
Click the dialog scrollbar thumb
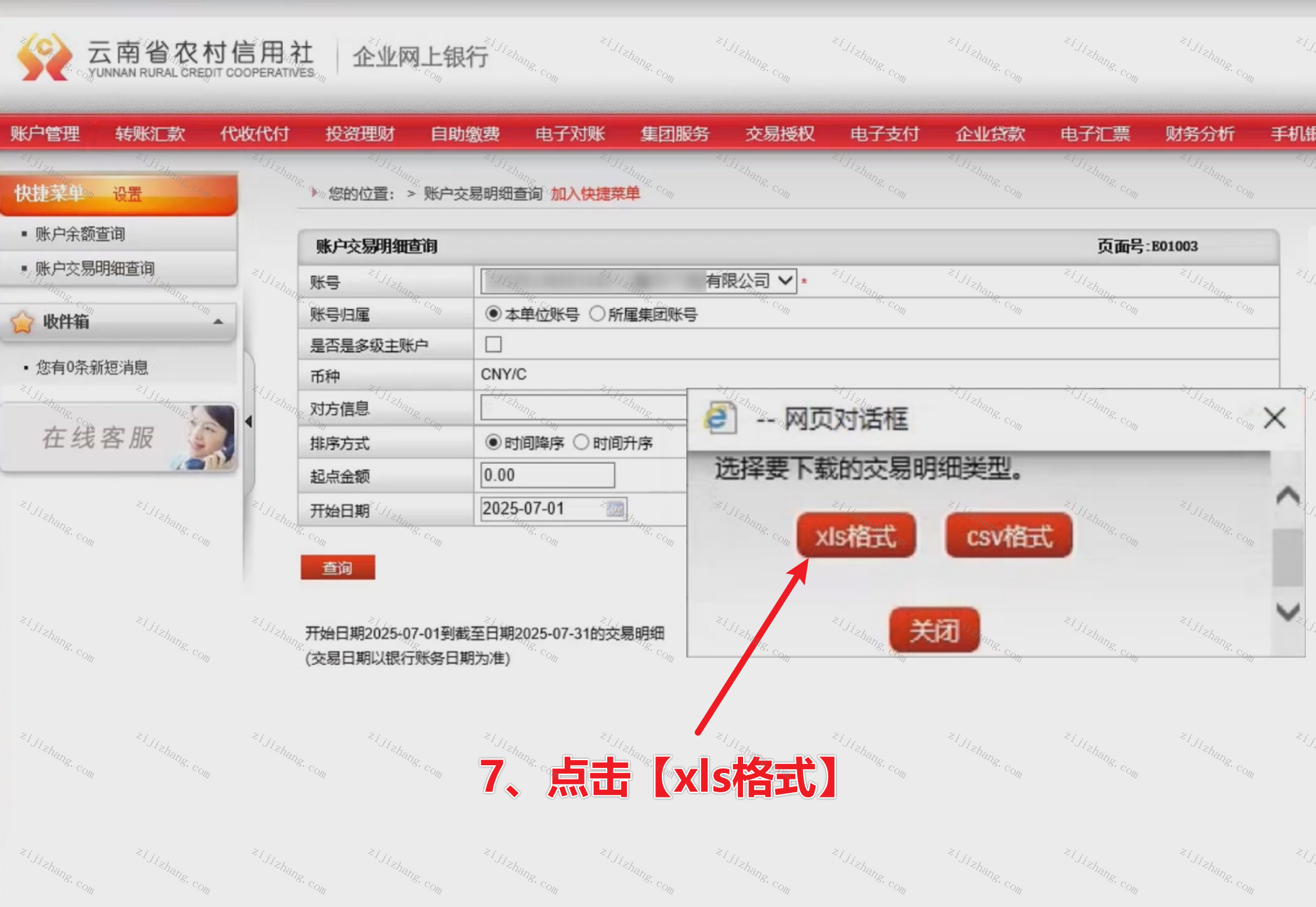[1287, 557]
